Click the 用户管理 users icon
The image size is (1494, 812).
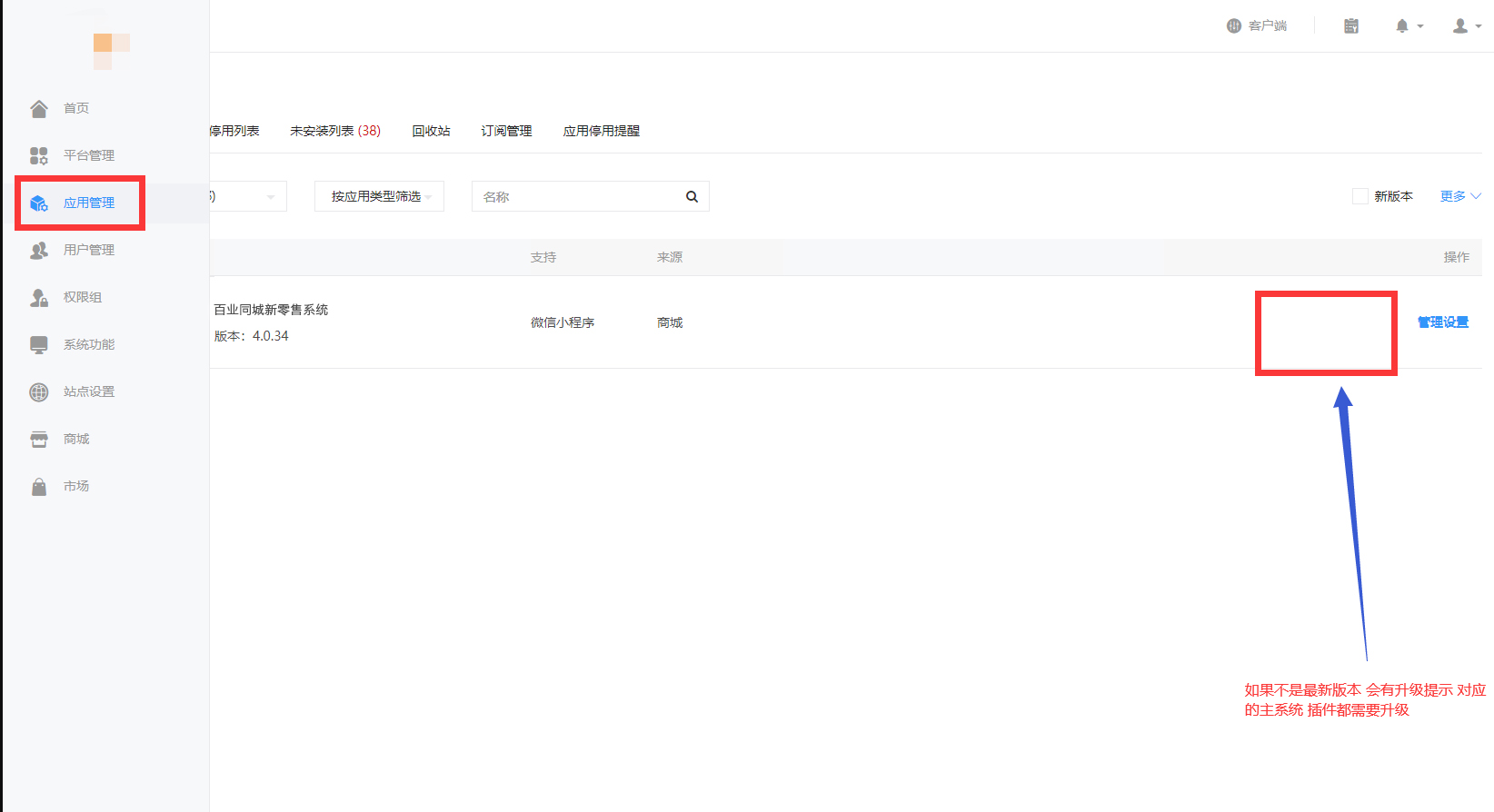[39, 251]
